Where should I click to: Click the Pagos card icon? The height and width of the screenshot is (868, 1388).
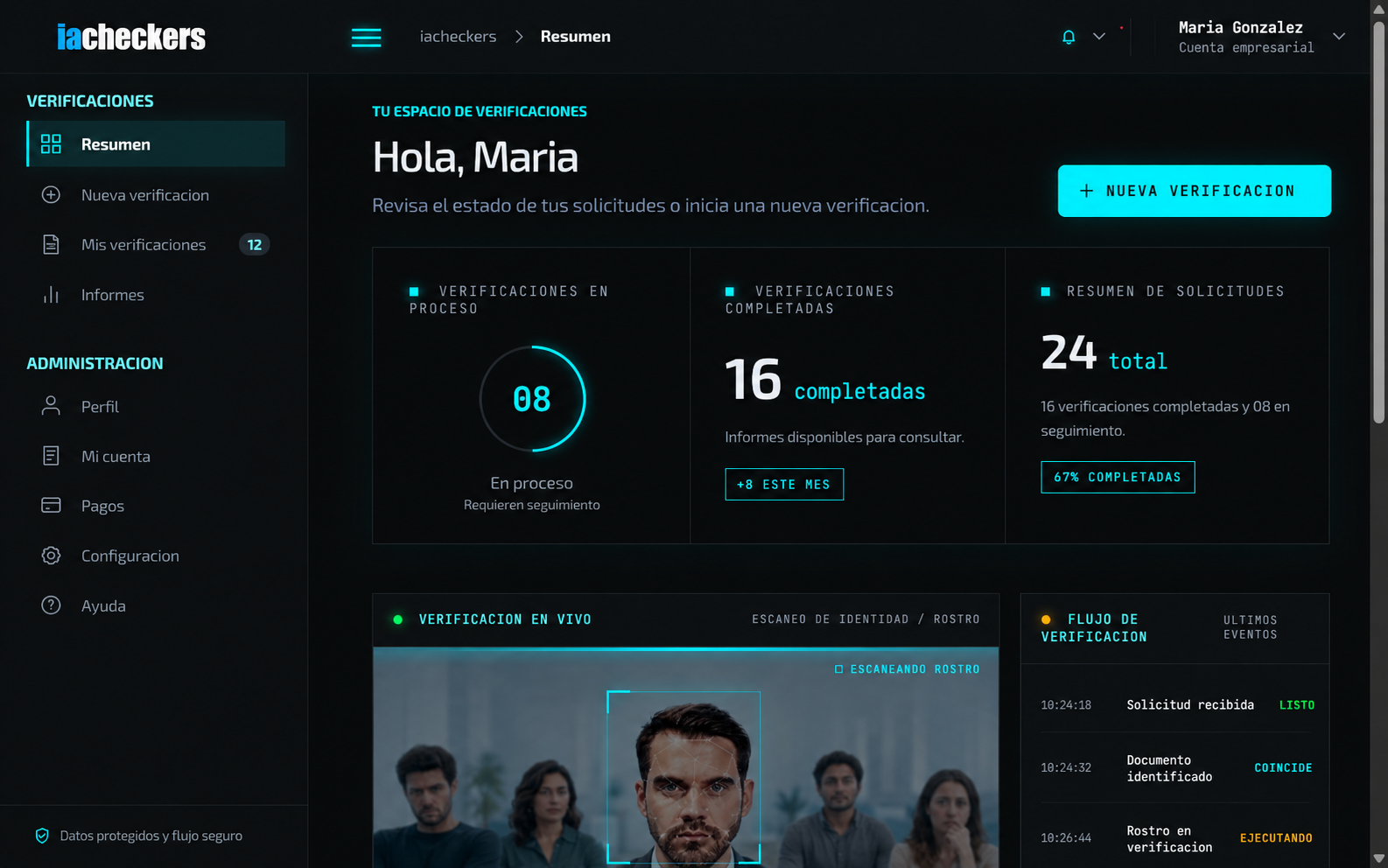point(51,506)
